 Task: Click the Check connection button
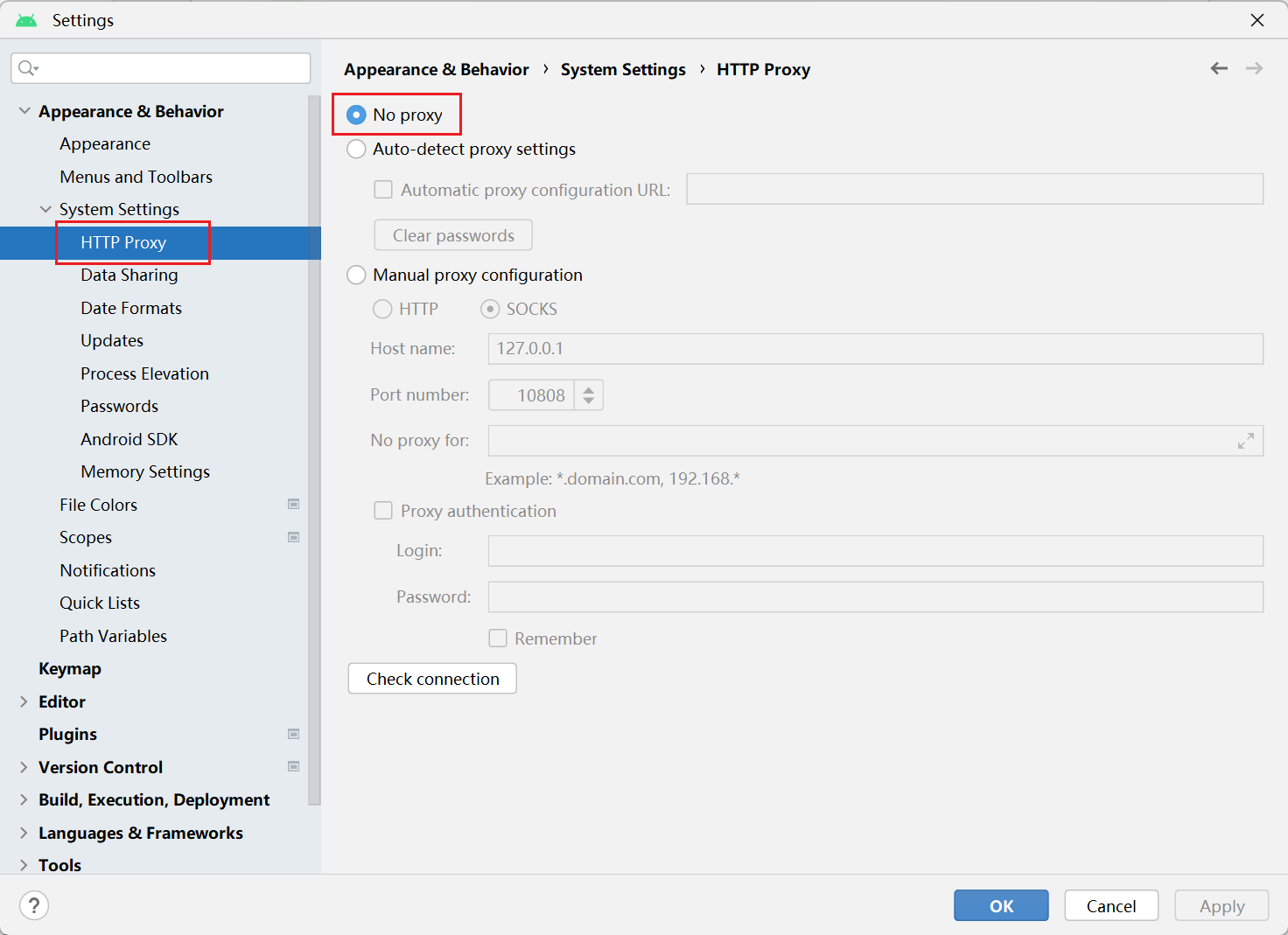(x=432, y=679)
